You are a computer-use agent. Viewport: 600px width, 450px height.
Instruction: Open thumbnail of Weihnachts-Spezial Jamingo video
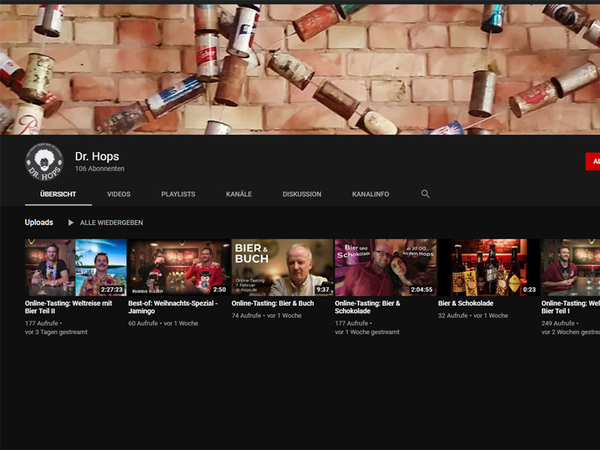tap(179, 267)
